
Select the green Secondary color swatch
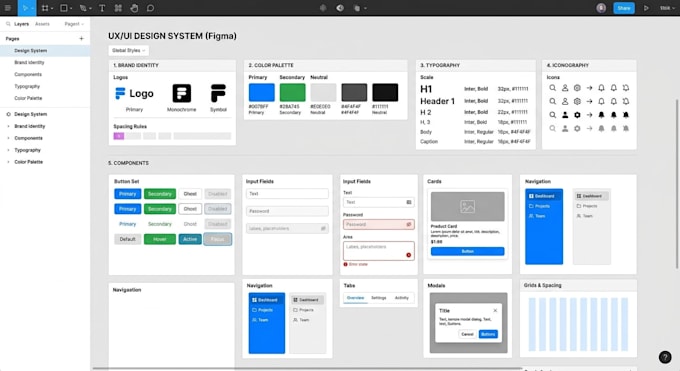coord(292,92)
